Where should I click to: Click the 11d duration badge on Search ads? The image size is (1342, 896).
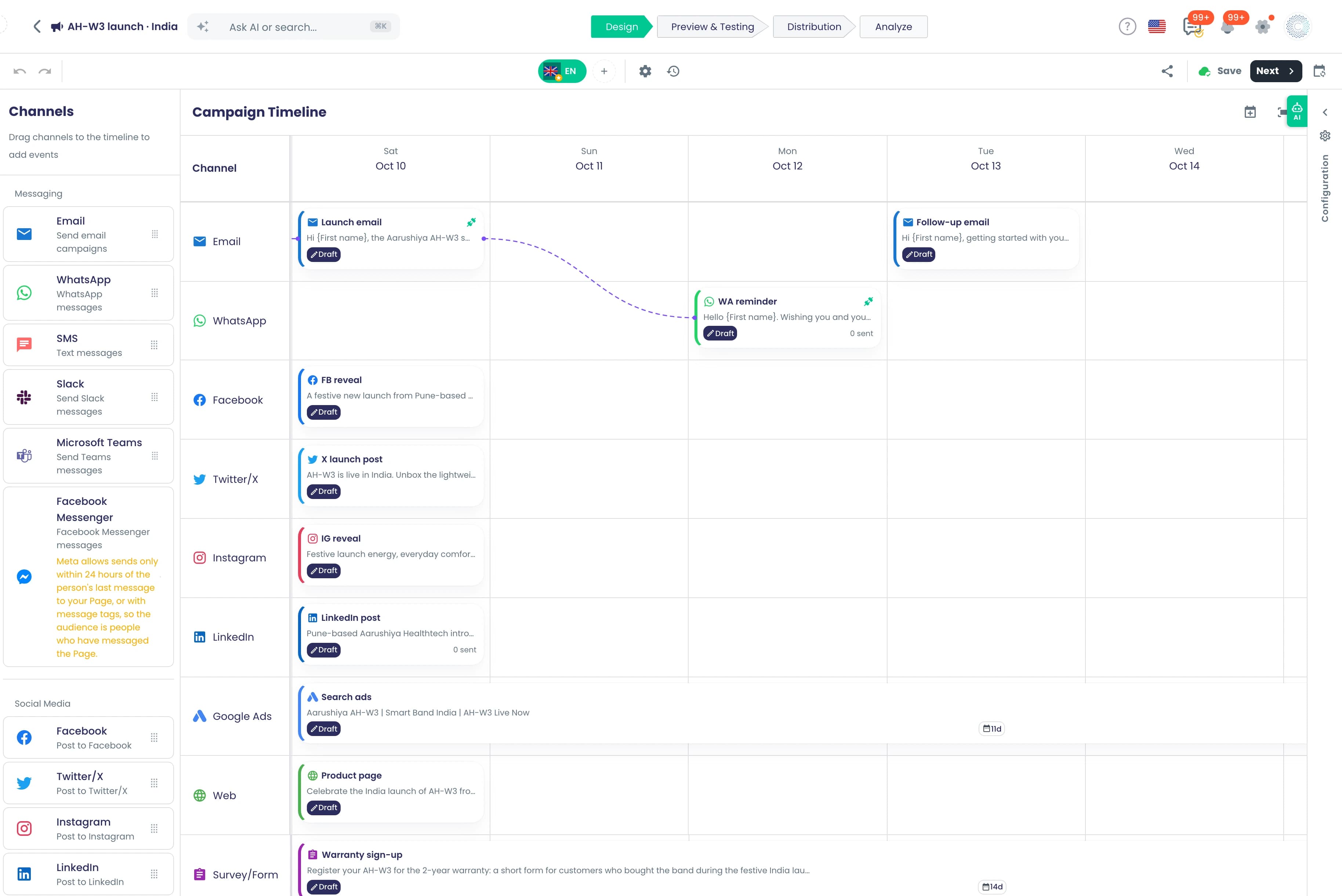click(x=992, y=729)
